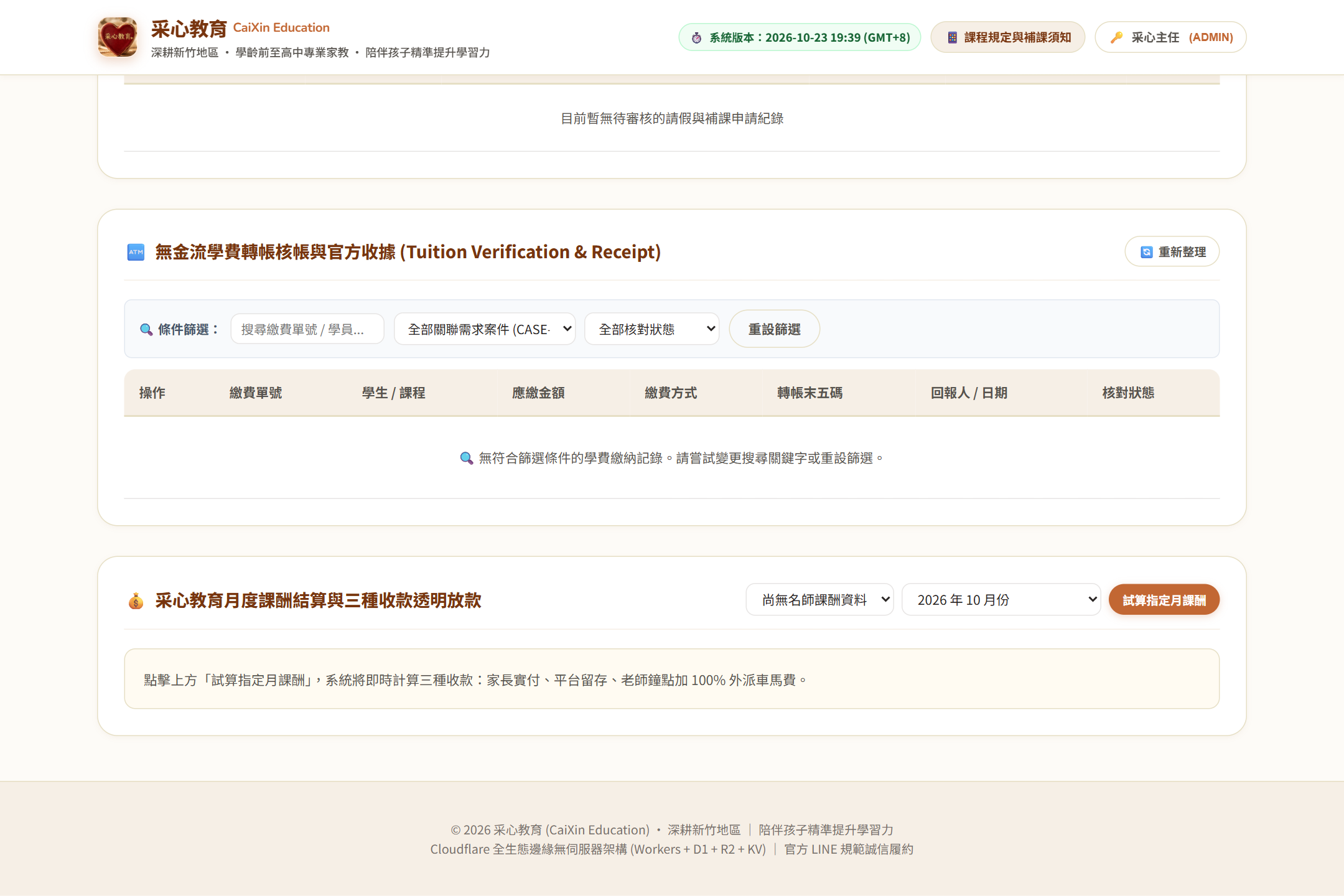Open the 全部核對狀態 status dropdown
1344x896 pixels.
(x=651, y=329)
